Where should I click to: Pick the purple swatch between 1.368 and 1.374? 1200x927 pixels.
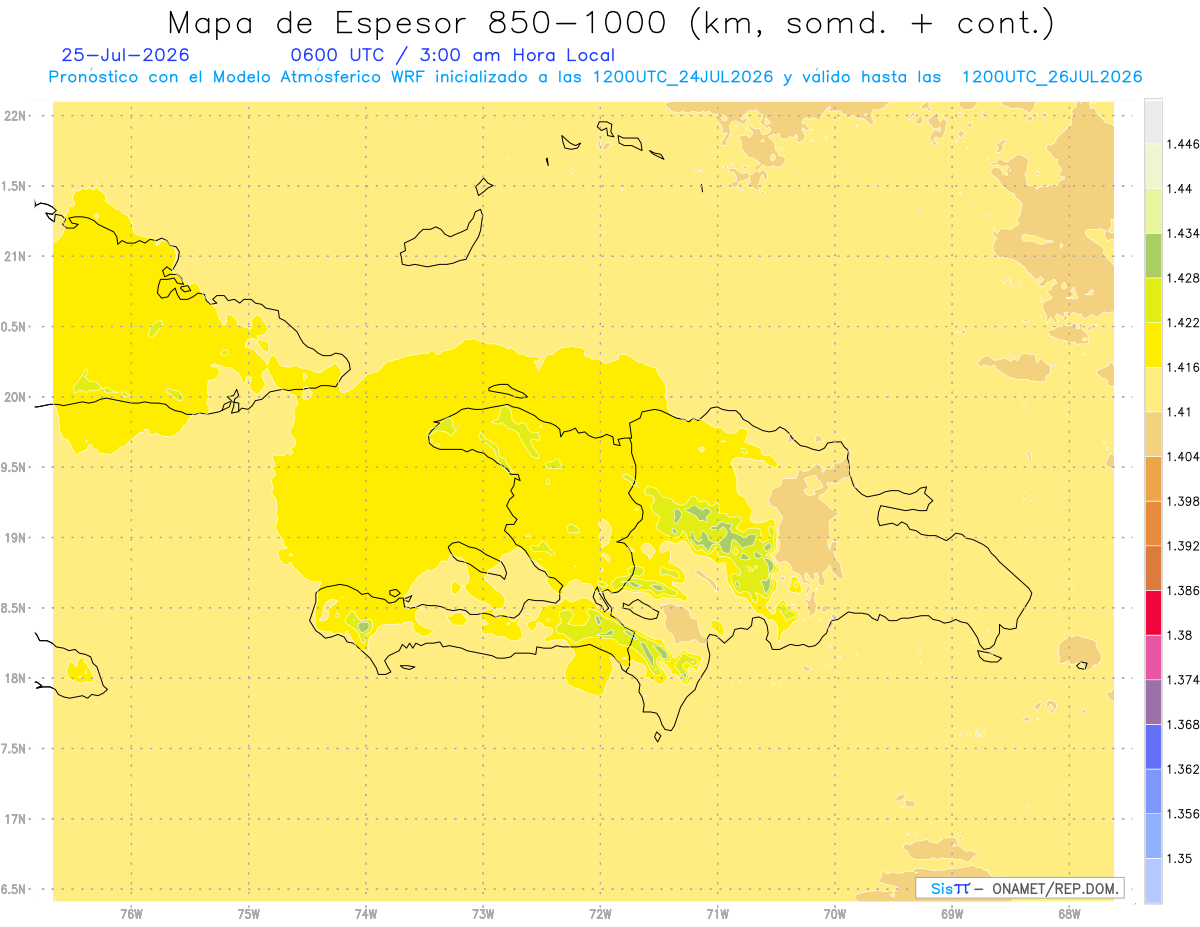click(x=1153, y=702)
